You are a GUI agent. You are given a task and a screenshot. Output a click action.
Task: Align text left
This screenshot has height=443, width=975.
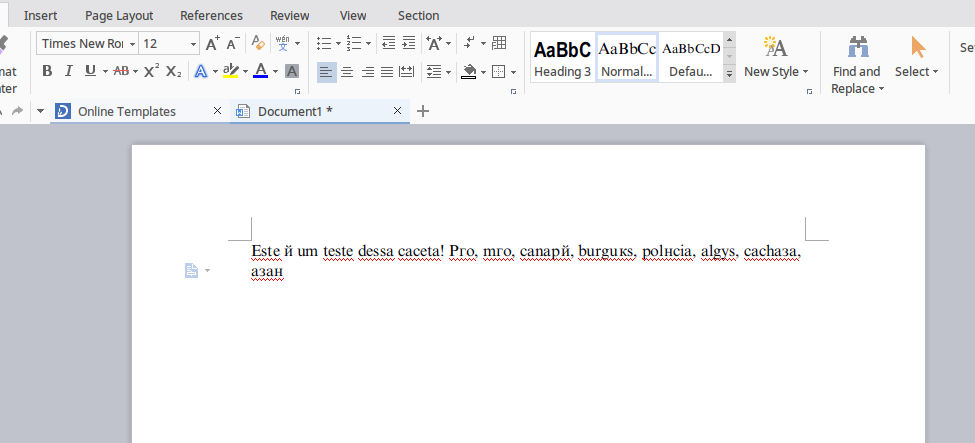point(326,72)
